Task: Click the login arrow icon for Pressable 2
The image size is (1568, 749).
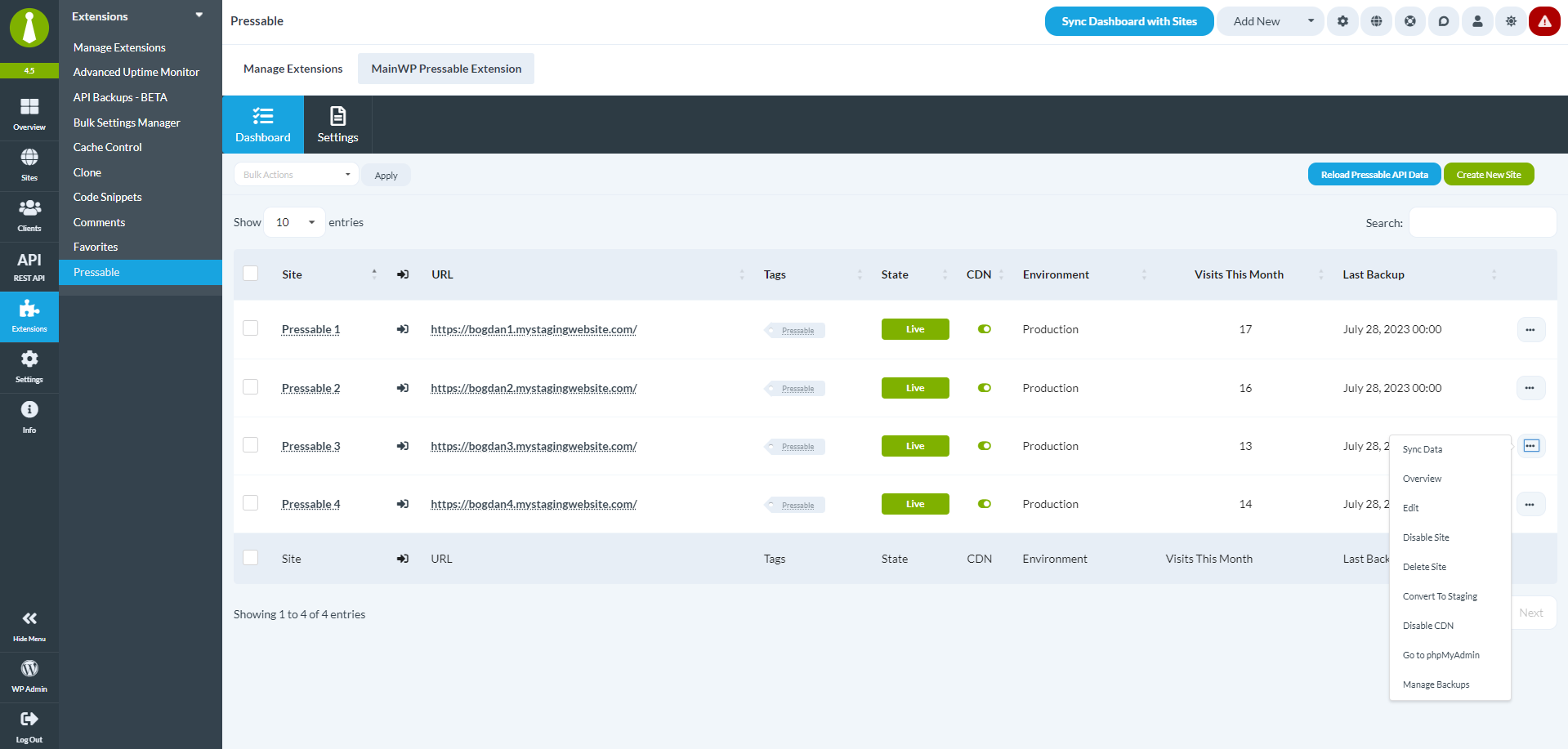Action: (x=403, y=388)
